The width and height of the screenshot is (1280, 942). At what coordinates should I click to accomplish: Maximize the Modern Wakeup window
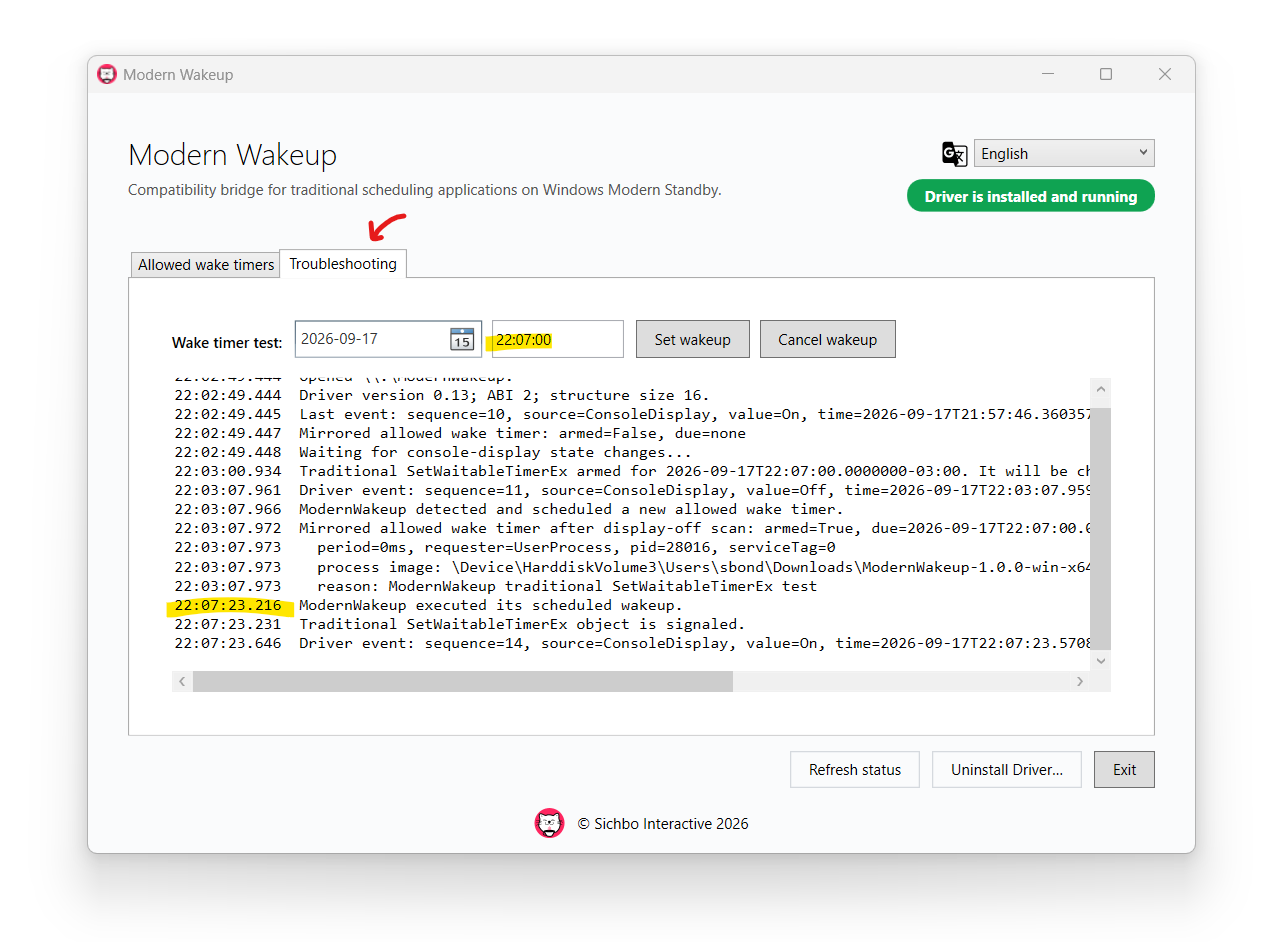pyautogui.click(x=1106, y=74)
